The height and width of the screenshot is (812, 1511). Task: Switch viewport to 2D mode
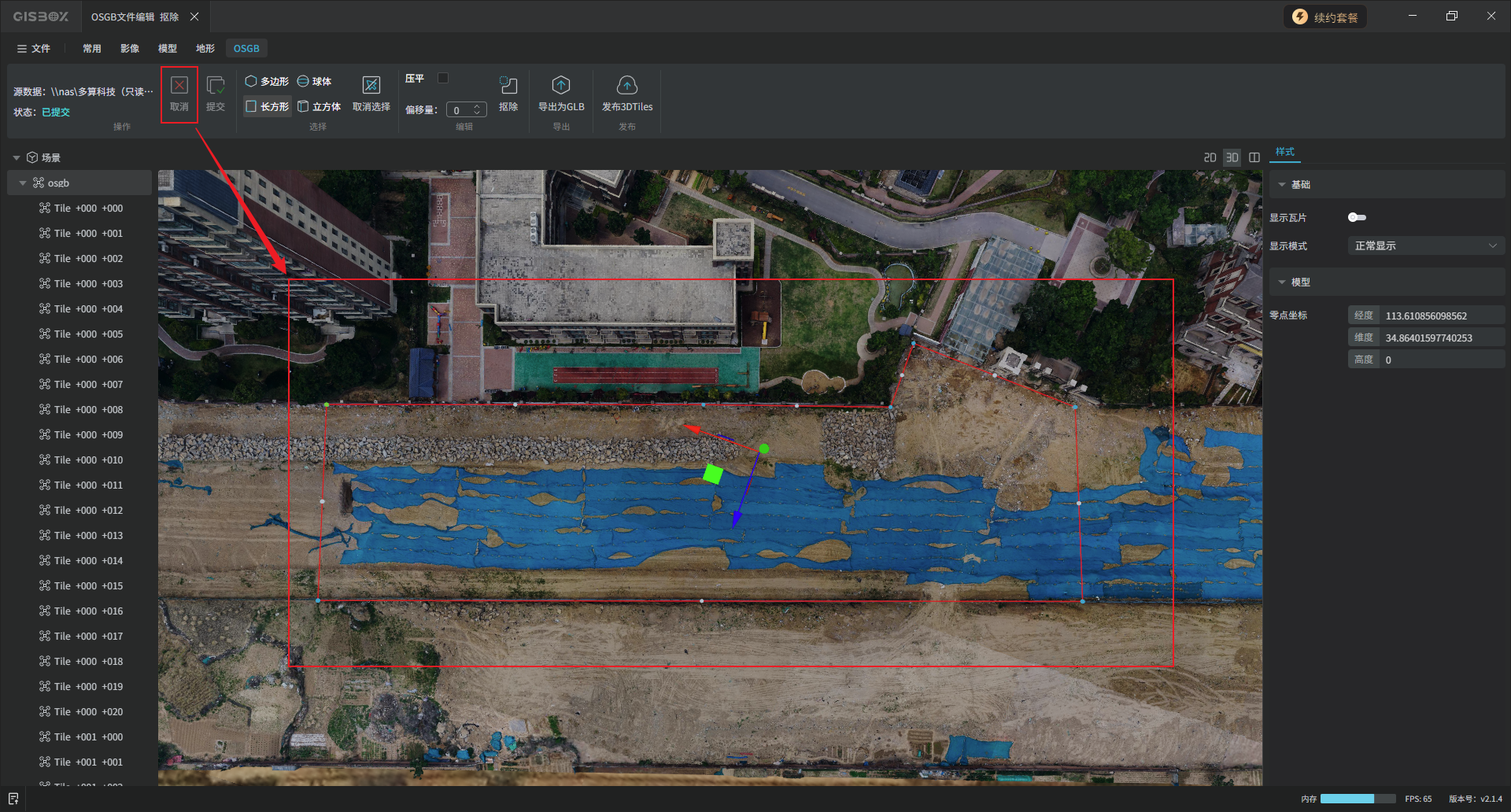click(1210, 157)
